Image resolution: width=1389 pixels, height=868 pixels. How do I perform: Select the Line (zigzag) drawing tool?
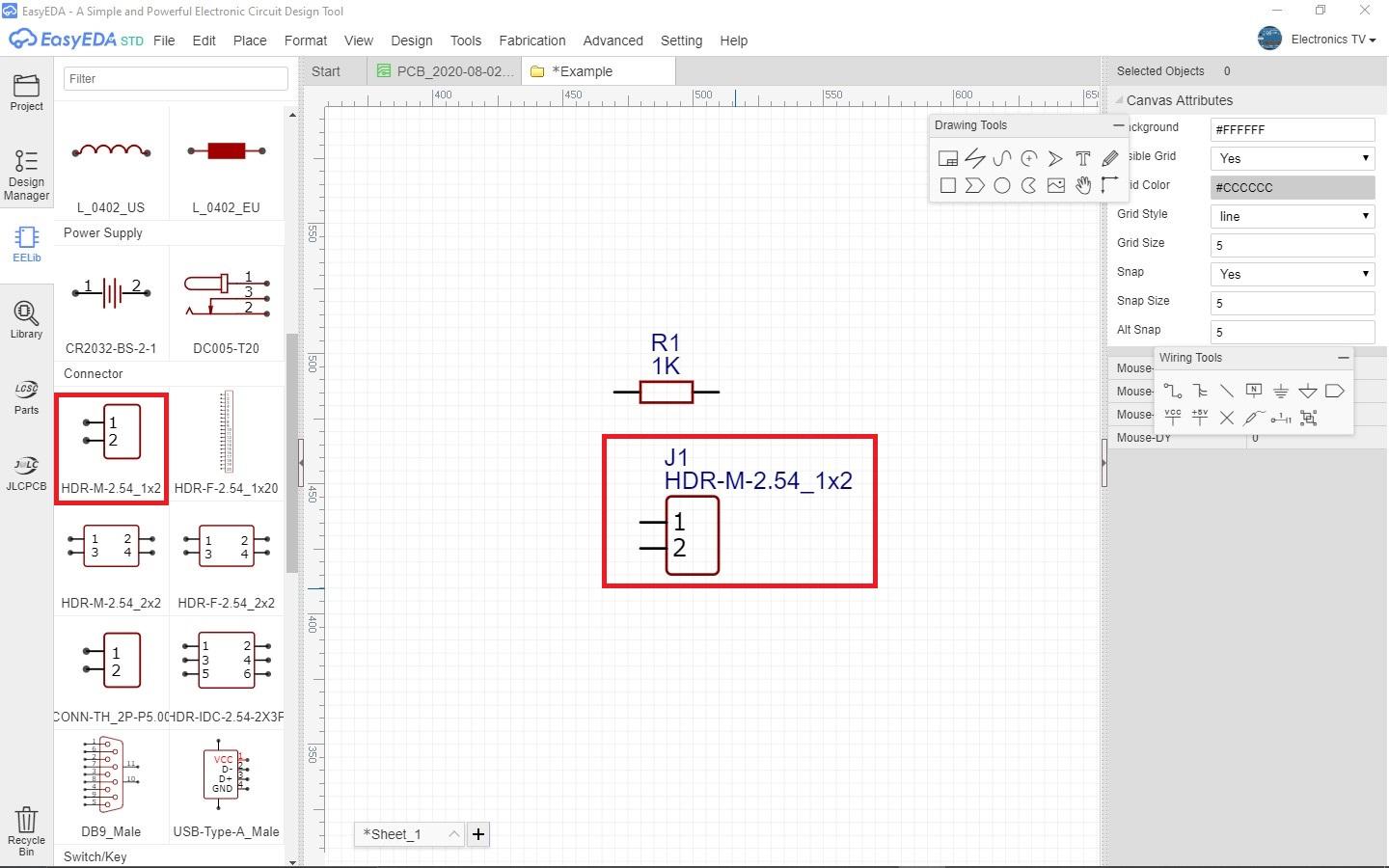(975, 158)
